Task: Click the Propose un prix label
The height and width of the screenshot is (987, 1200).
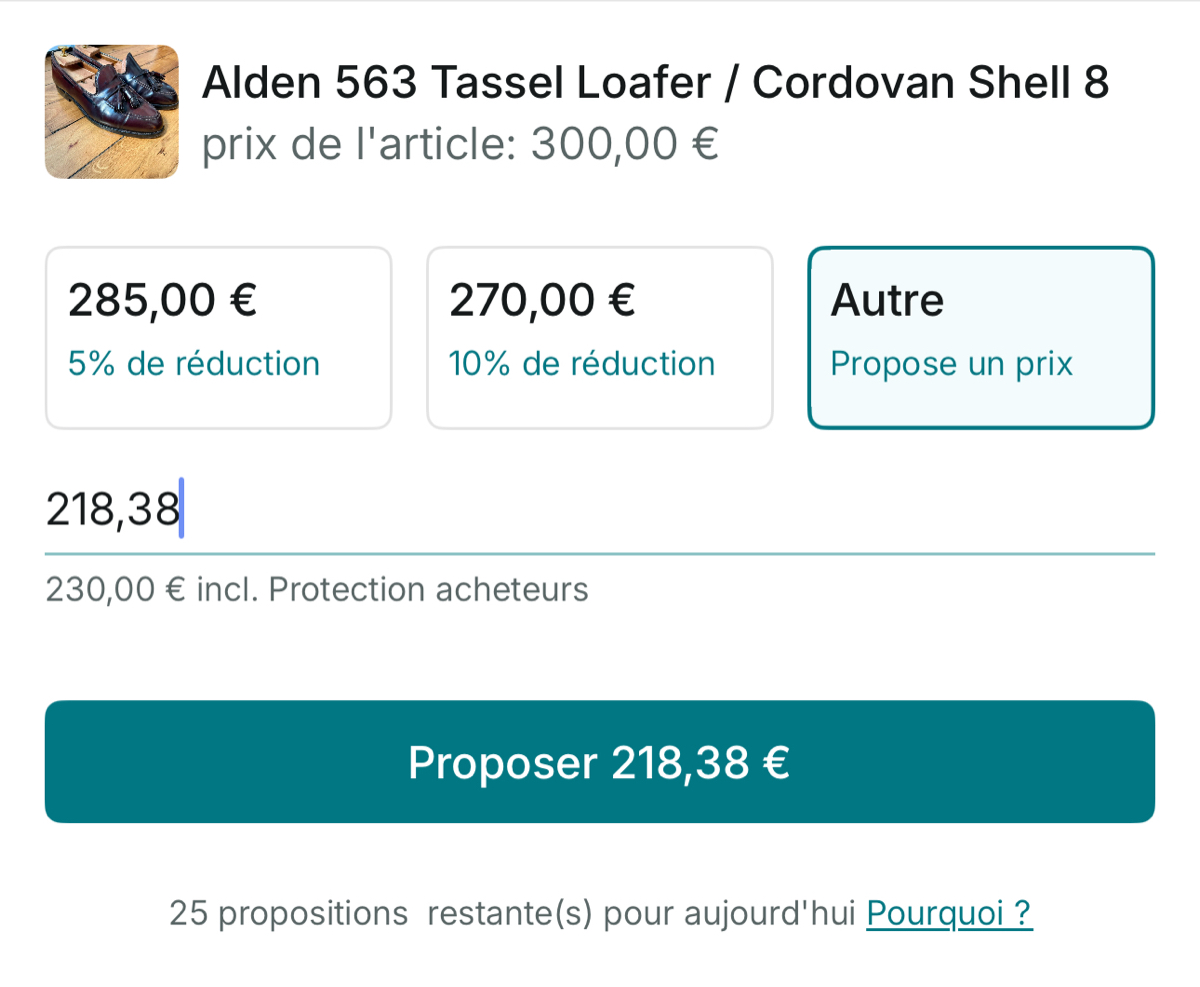Action: click(951, 364)
